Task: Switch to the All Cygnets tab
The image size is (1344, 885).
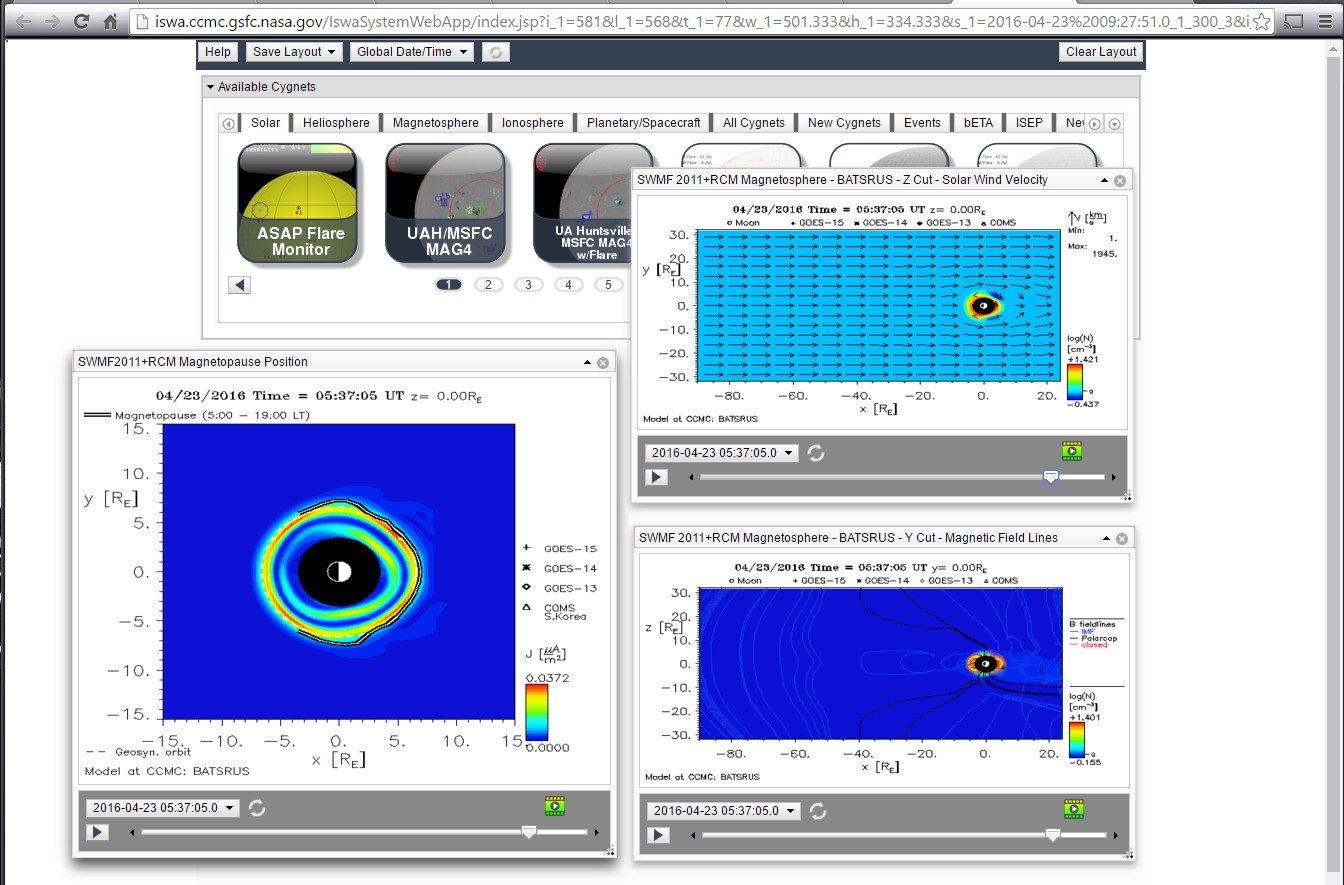Action: coord(754,123)
